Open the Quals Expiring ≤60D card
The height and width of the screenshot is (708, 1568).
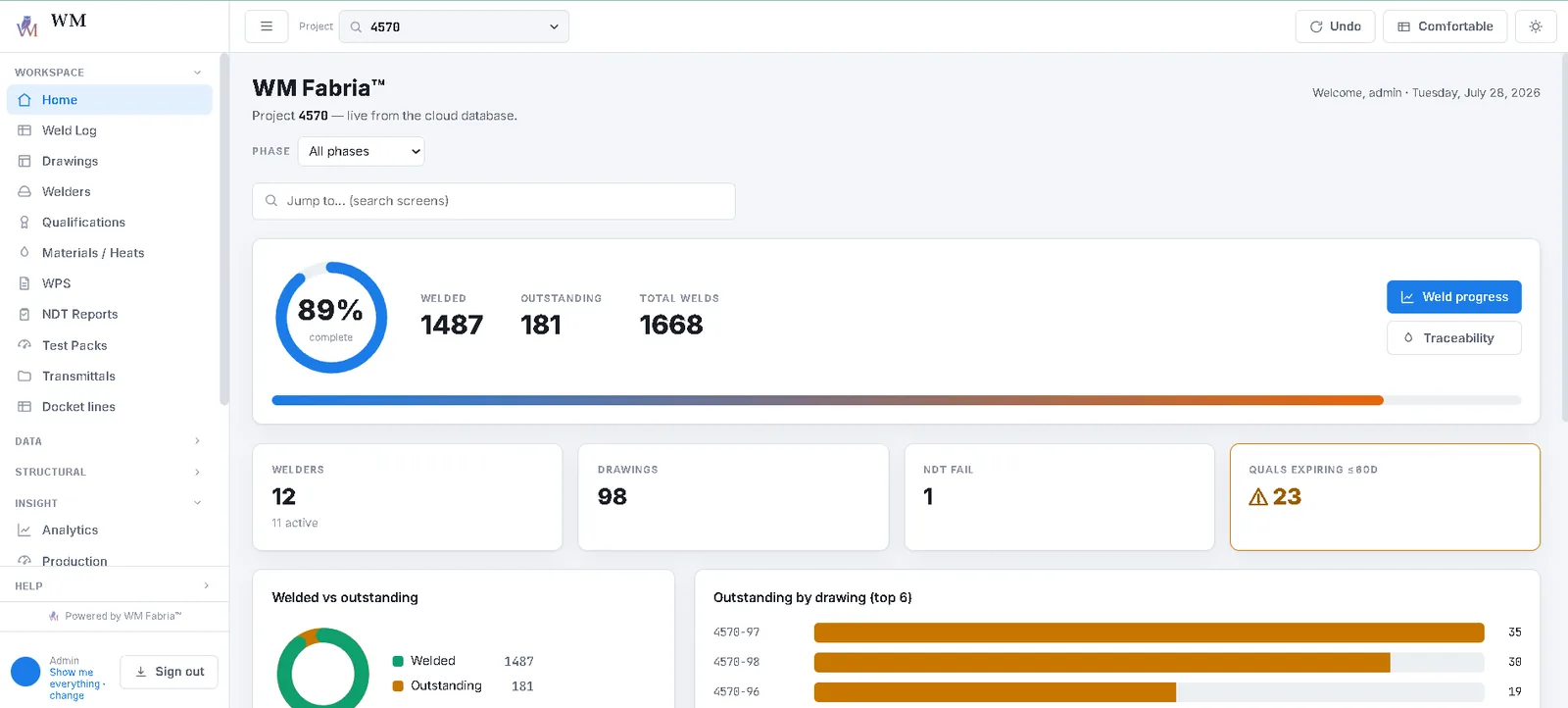click(x=1385, y=497)
